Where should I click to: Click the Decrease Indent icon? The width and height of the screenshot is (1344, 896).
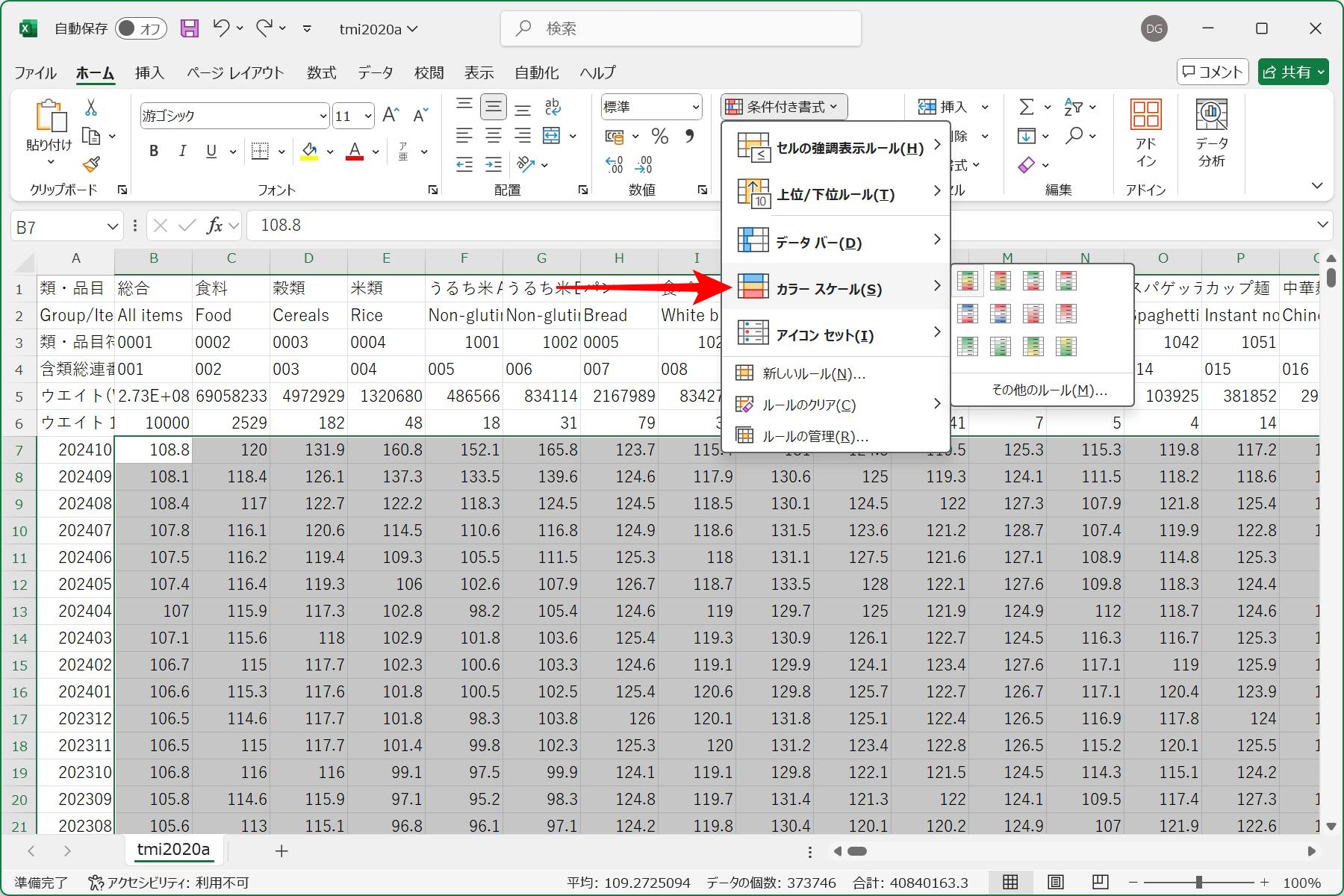tap(464, 164)
